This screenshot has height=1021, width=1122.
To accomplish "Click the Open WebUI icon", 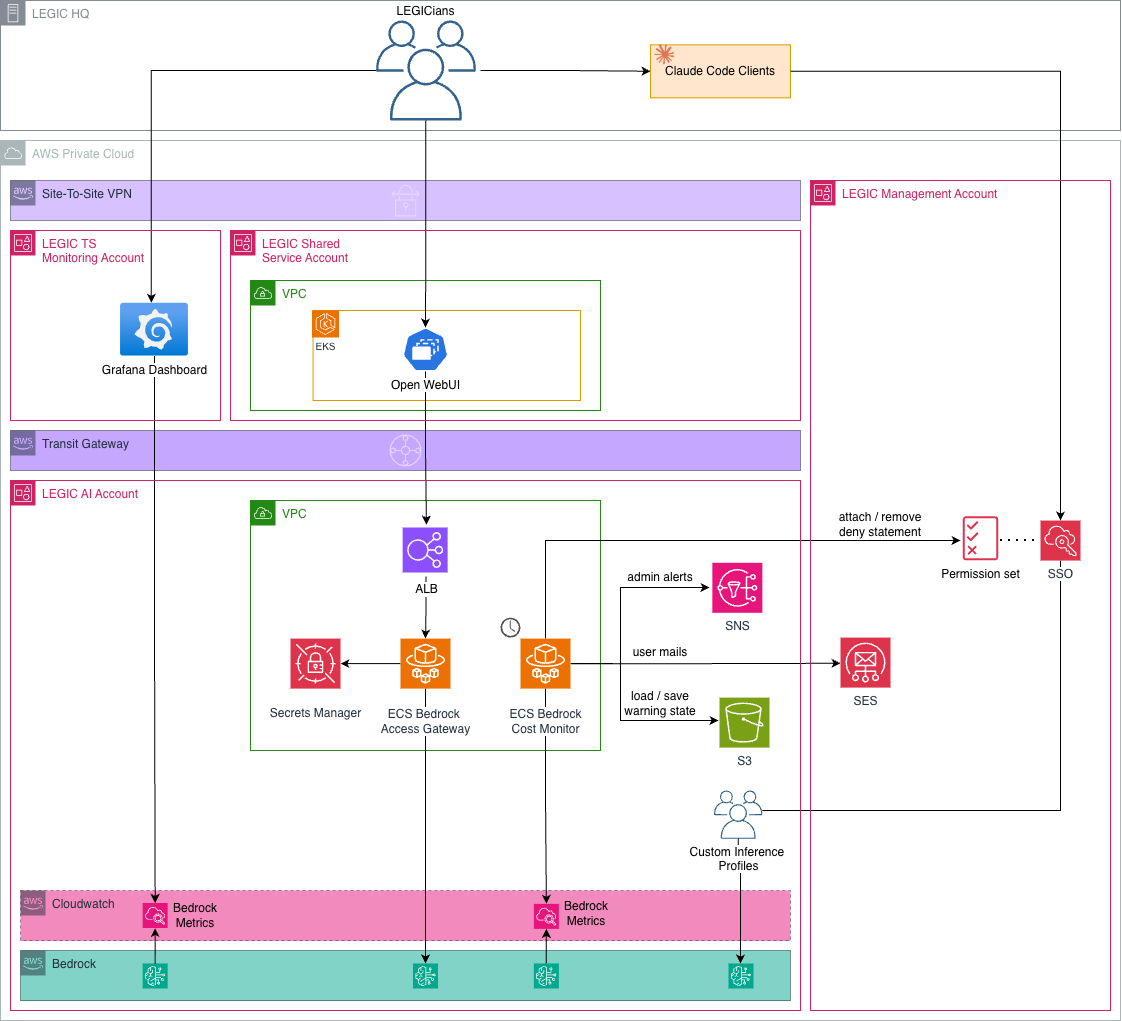I will 426,350.
